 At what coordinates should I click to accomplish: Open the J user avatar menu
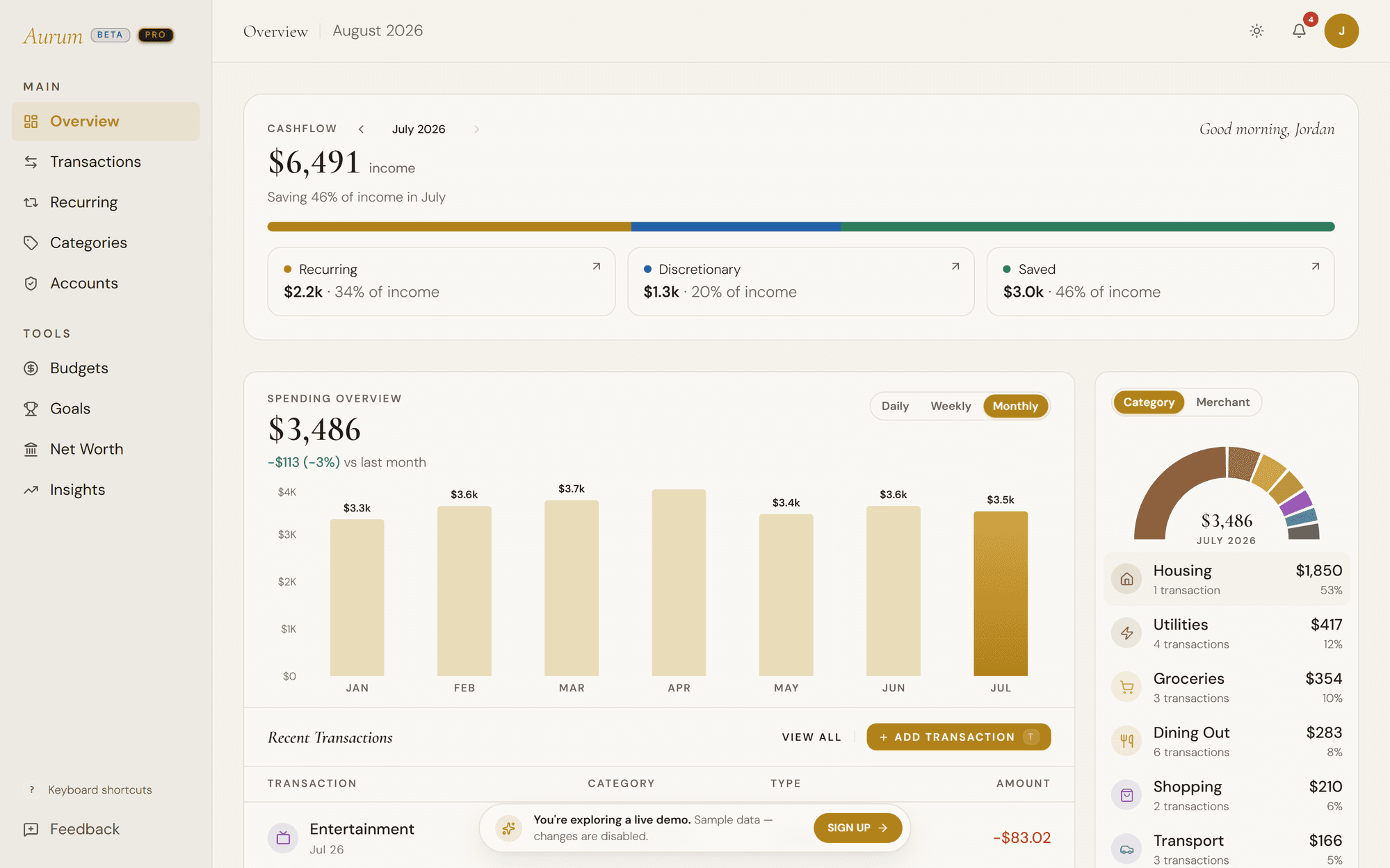(1341, 31)
